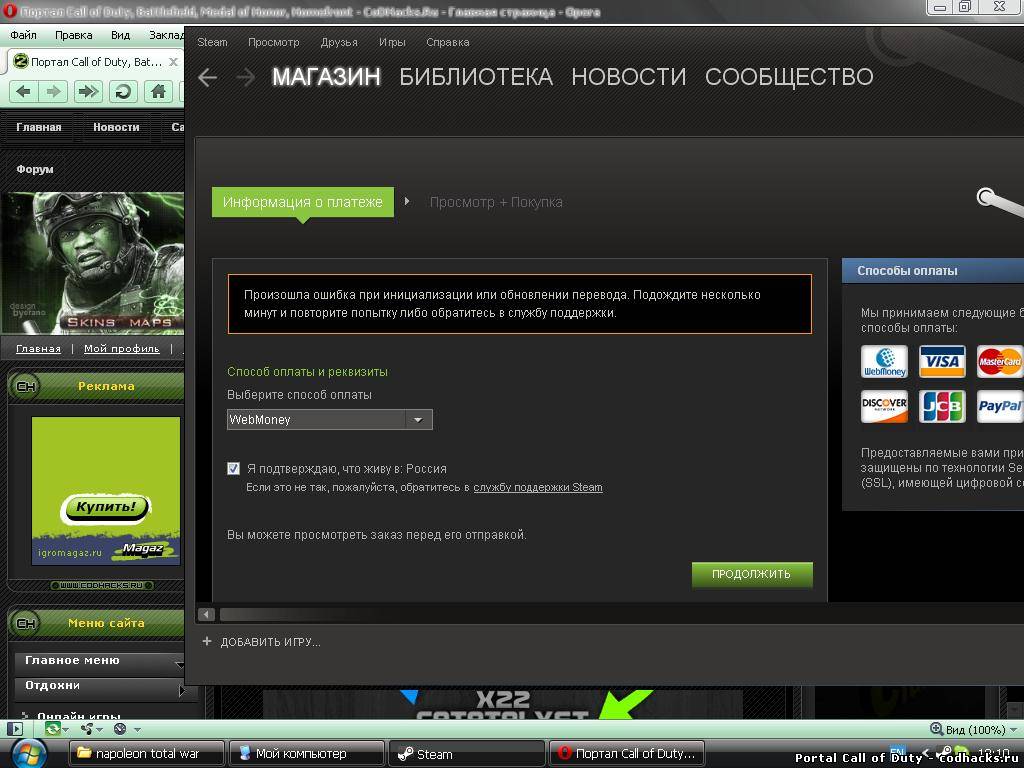Switch to the МАГАЗИН section in Steam
Image resolution: width=1024 pixels, height=768 pixels.
pos(326,77)
